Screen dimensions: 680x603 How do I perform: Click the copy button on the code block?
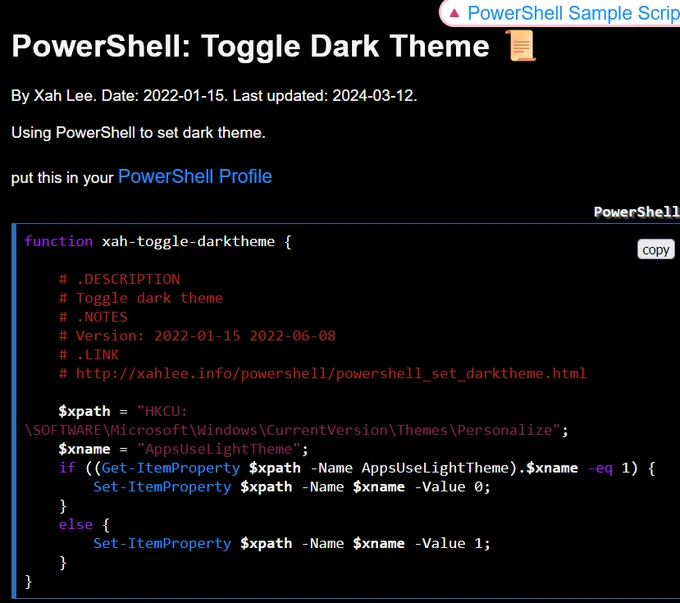point(655,249)
